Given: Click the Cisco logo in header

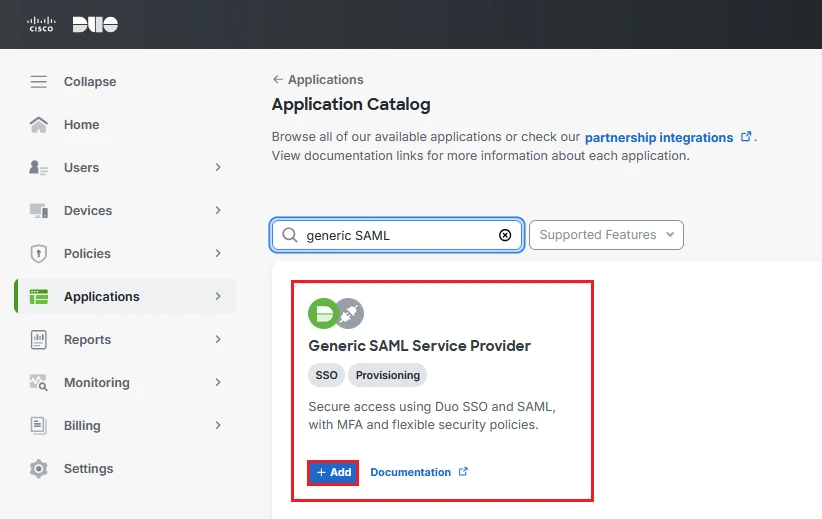Looking at the screenshot, I should (x=41, y=24).
